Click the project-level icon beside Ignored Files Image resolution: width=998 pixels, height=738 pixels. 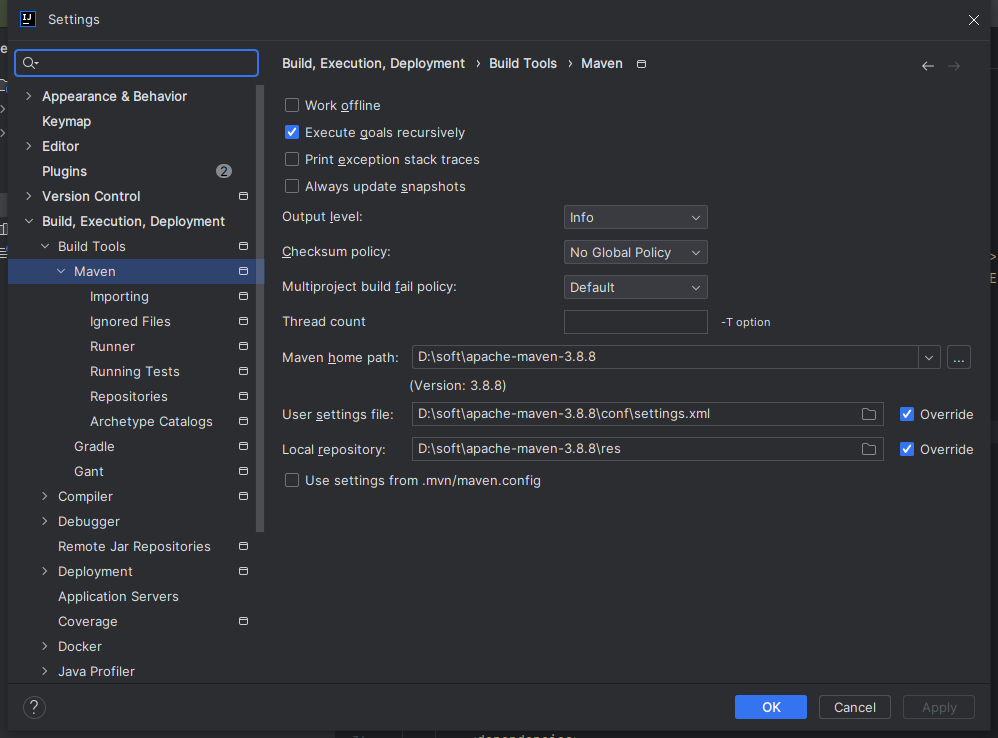coord(243,321)
